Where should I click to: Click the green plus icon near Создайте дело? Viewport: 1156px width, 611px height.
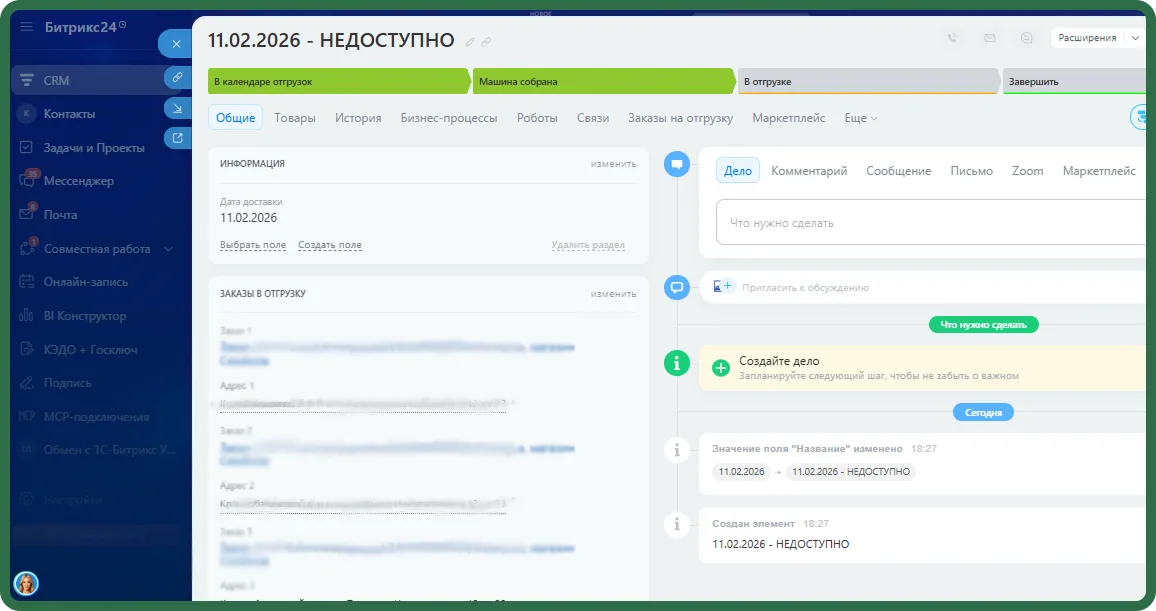coord(721,368)
